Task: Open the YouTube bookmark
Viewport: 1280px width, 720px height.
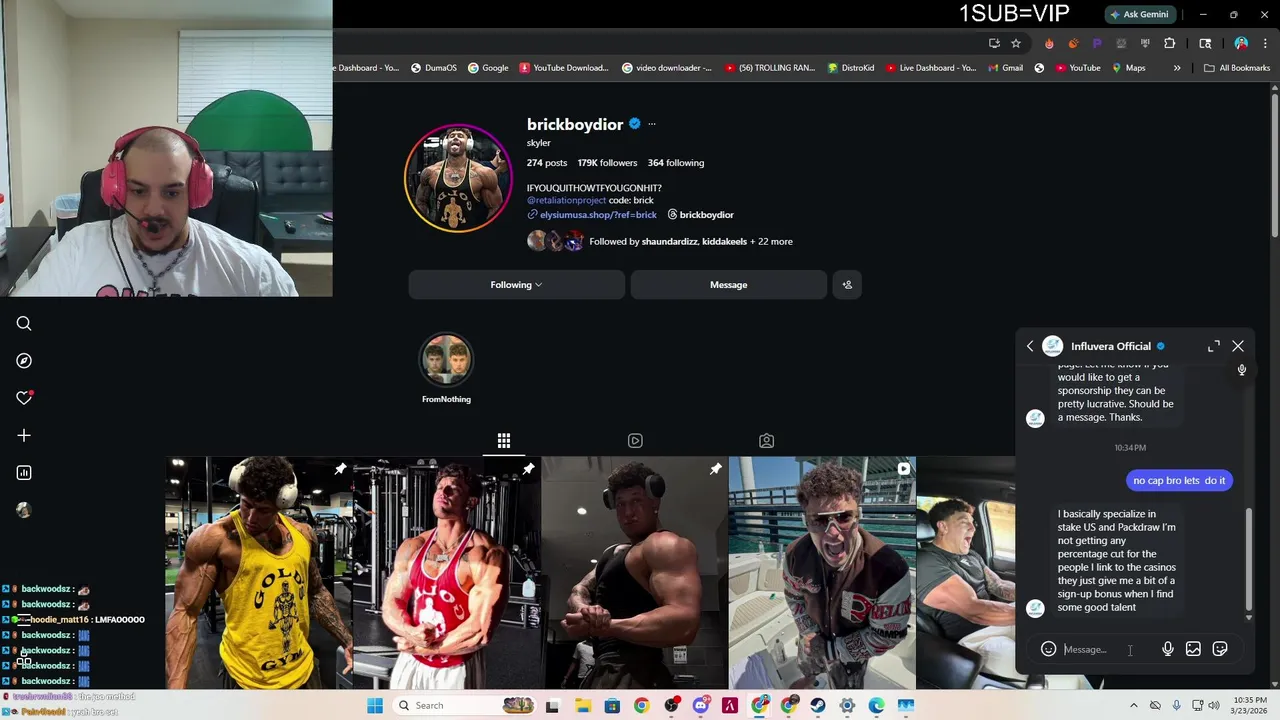Action: tap(1077, 68)
